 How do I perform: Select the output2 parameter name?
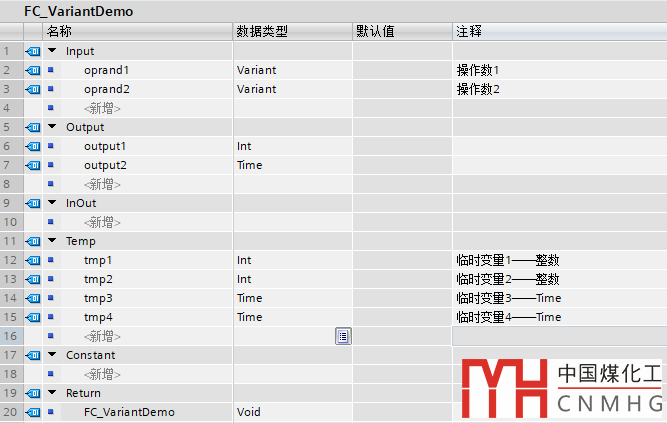(x=105, y=165)
